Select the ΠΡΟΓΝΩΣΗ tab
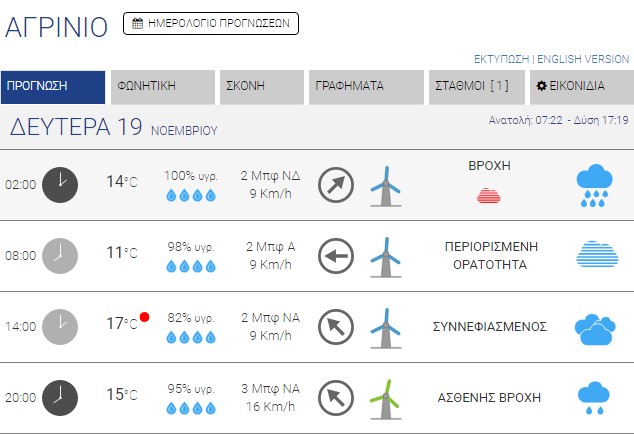Image resolution: width=634 pixels, height=434 pixels. (53, 86)
